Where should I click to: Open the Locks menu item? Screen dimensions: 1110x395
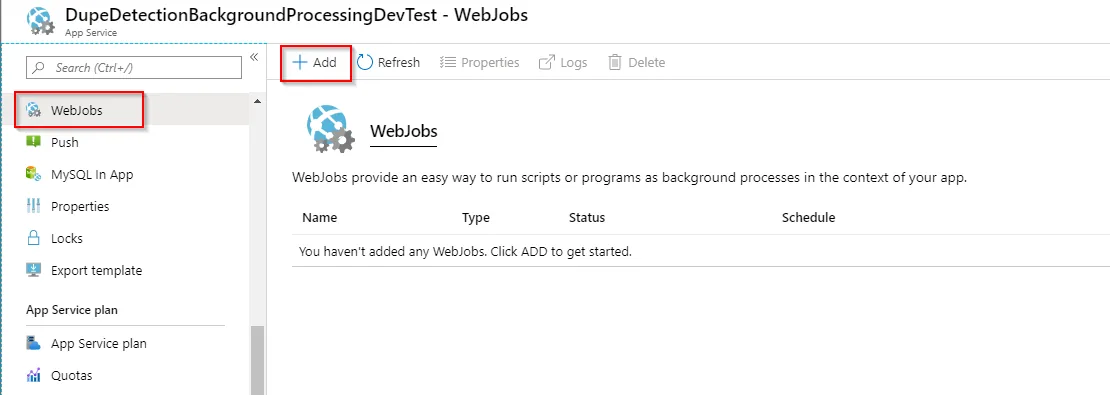tap(125, 238)
